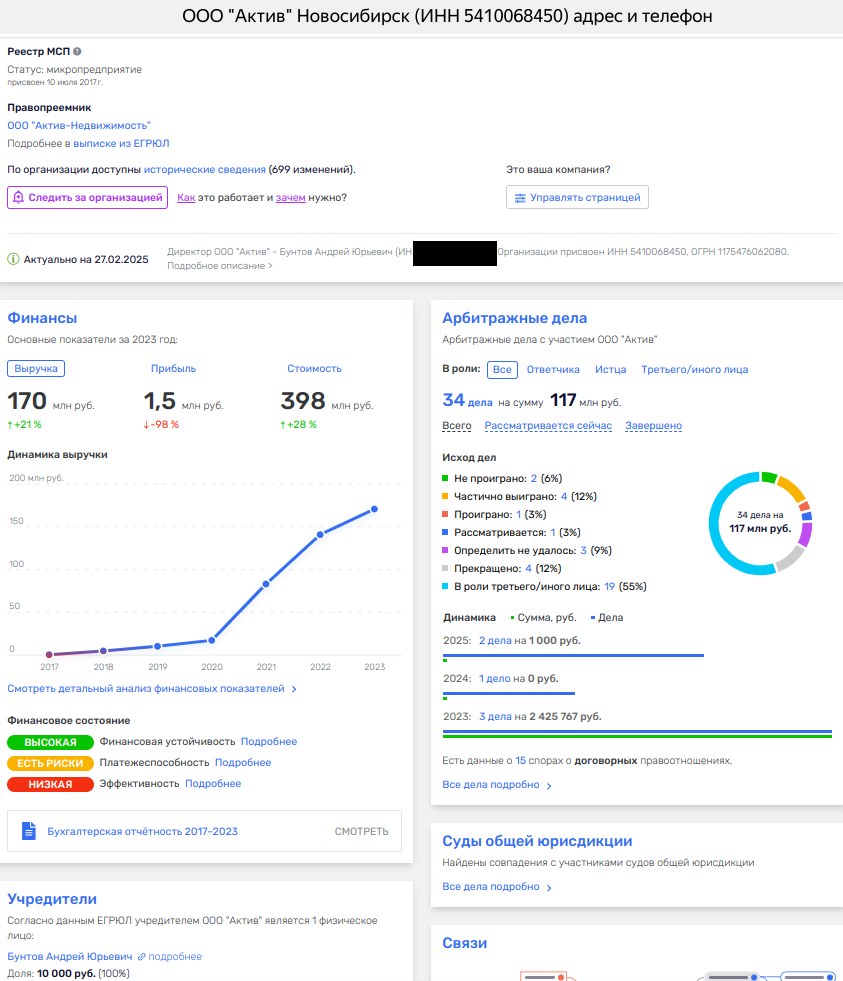The width and height of the screenshot is (843, 981).
Task: Select Все role filter in Арбитражные дела
Action: point(502,369)
